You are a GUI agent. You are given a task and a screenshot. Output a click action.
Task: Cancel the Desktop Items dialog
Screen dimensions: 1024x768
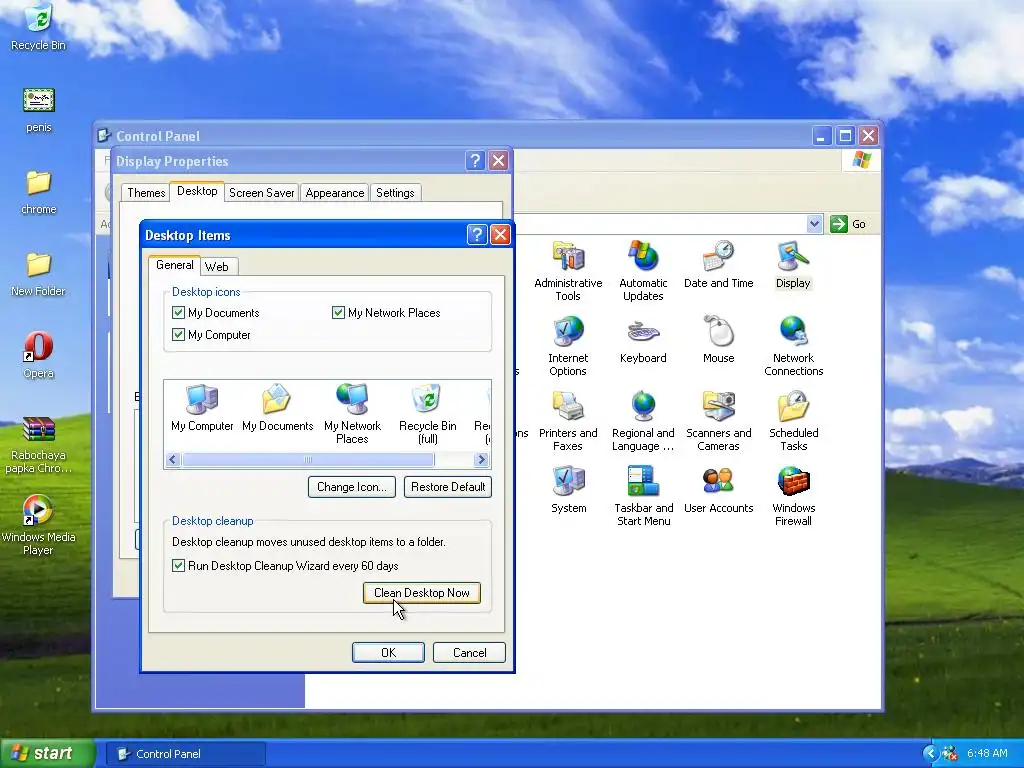pyautogui.click(x=470, y=652)
